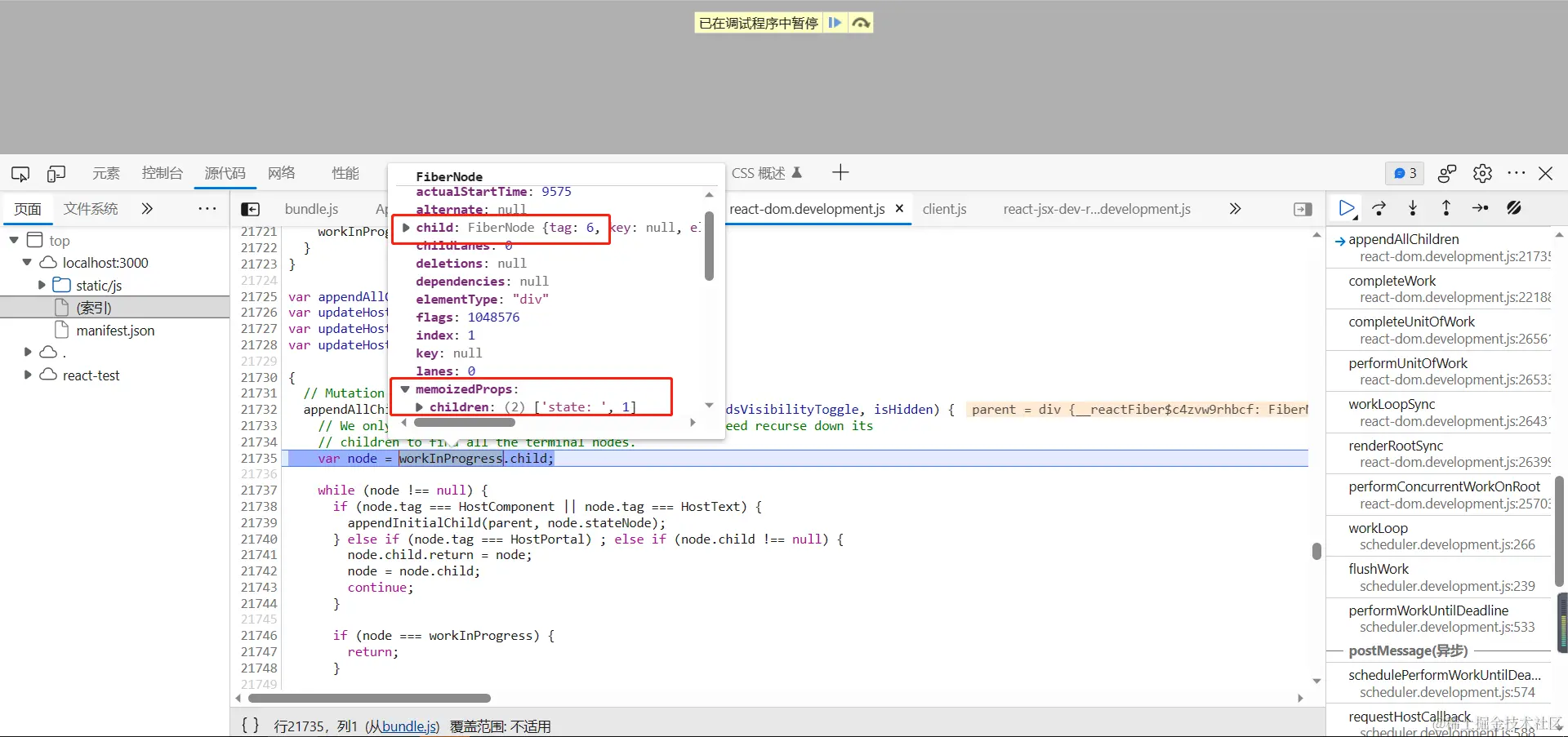Click the tooltip vertical scrollbar

[x=709, y=245]
